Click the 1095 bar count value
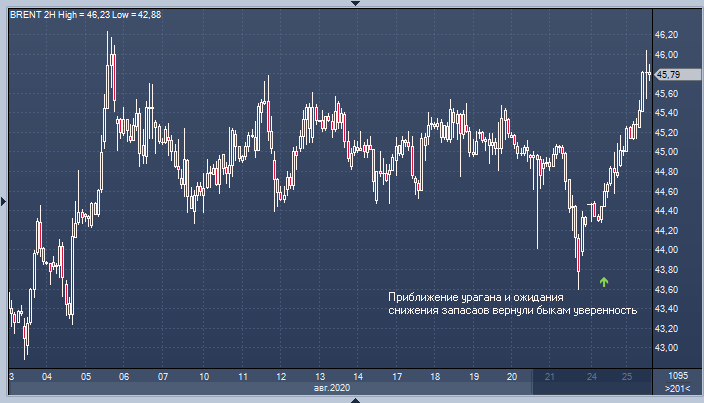Screen dimensions: 704x403 (x=677, y=377)
